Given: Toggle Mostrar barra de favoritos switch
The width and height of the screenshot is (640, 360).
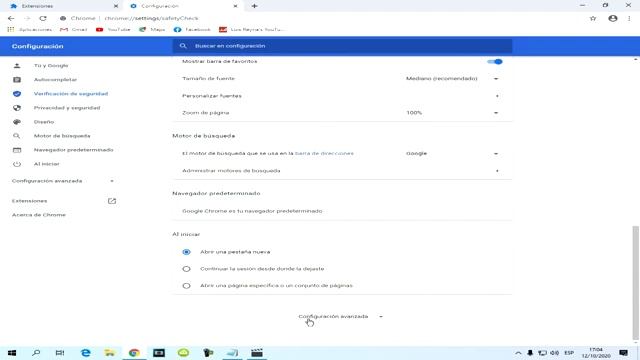Looking at the screenshot, I should coord(495,62).
